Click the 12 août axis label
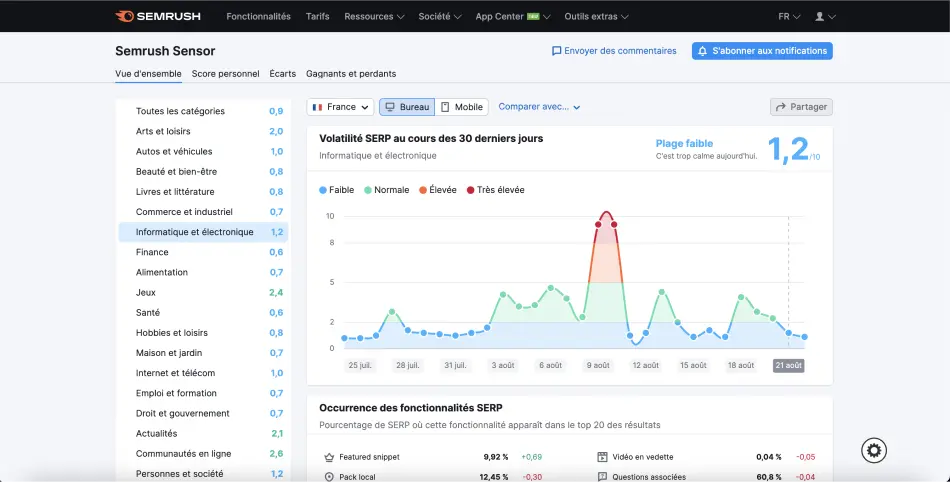Viewport: 950px width, 482px height. (646, 365)
